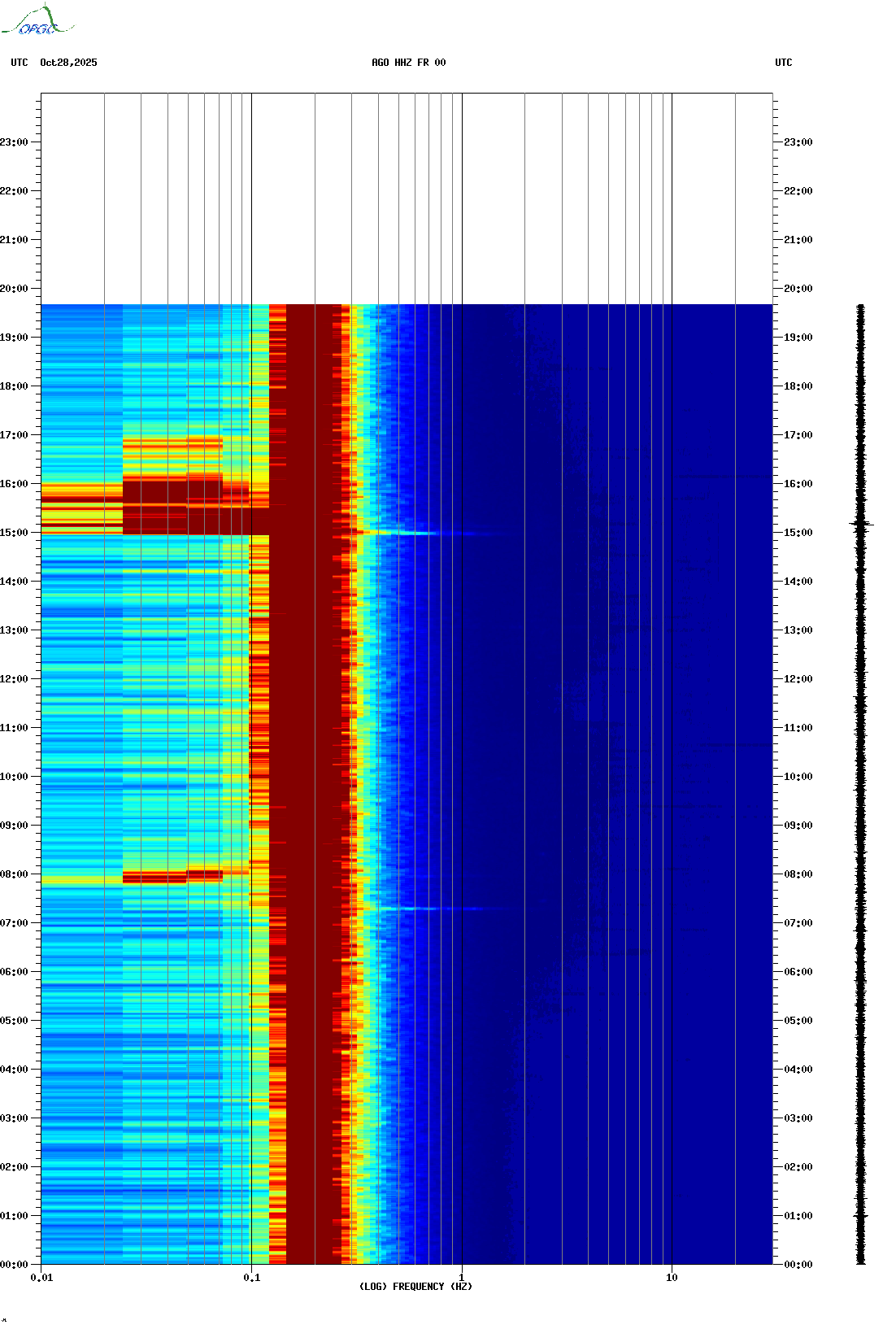The image size is (896, 1329).
Task: Click 19:00 on the right time axis
Action: (798, 338)
